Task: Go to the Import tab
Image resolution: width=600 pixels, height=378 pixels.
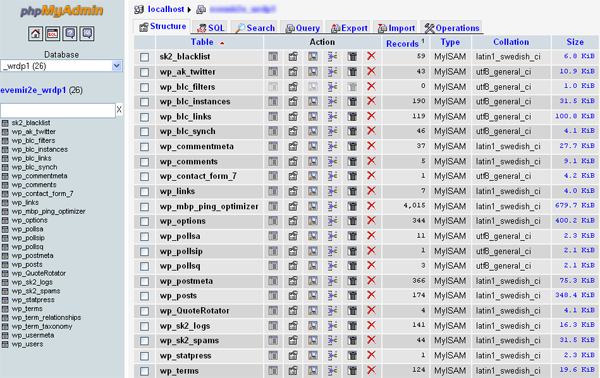Action: (396, 28)
